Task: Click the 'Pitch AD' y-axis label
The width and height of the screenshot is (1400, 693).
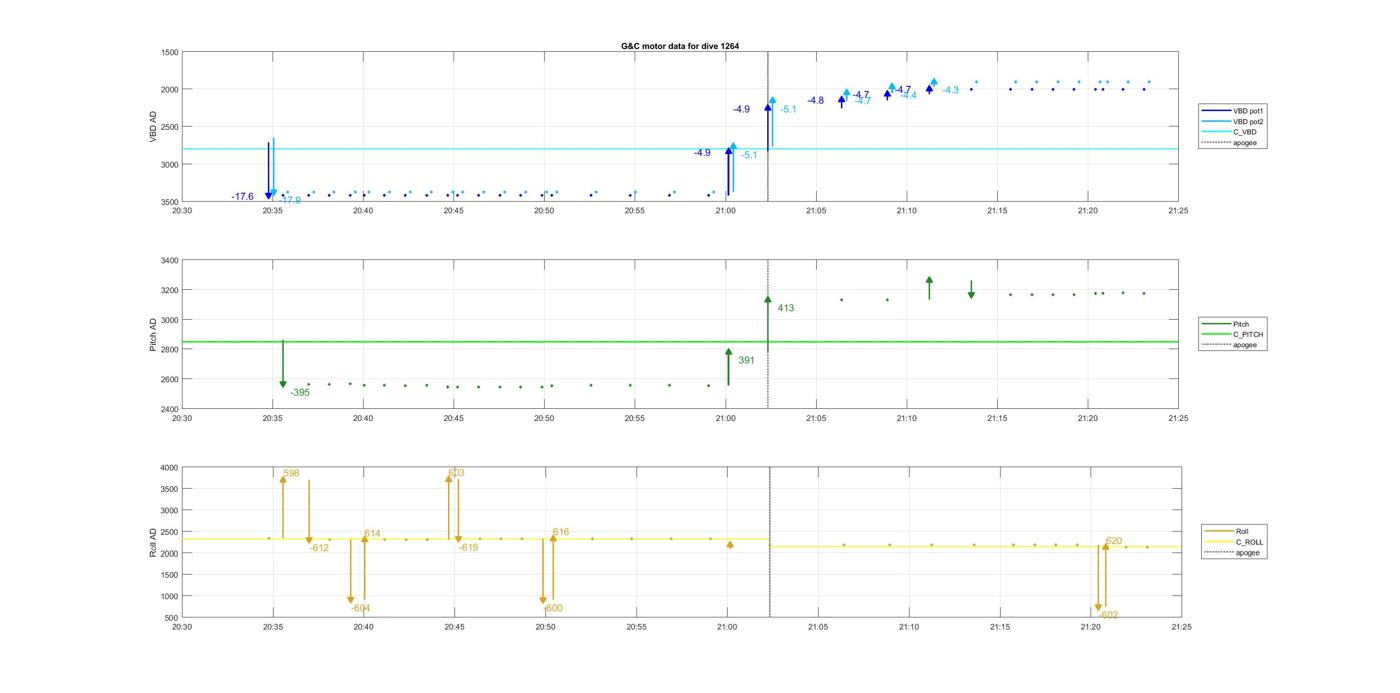Action: pos(153,335)
